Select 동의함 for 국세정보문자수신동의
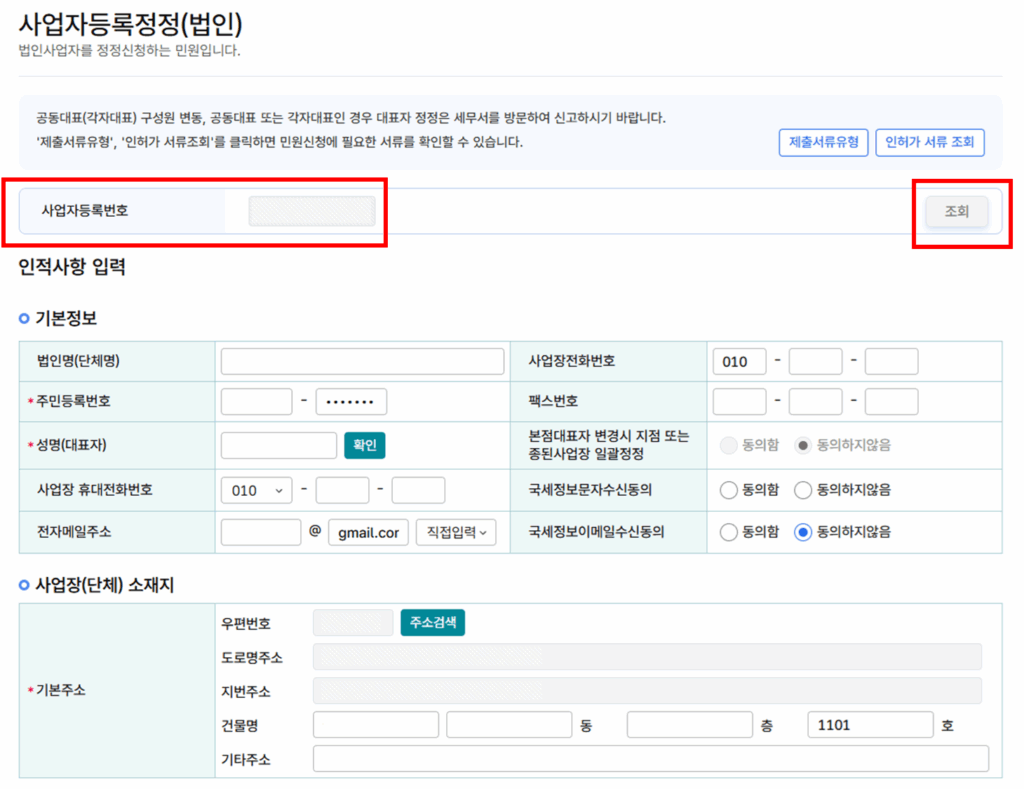 pyautogui.click(x=729, y=490)
